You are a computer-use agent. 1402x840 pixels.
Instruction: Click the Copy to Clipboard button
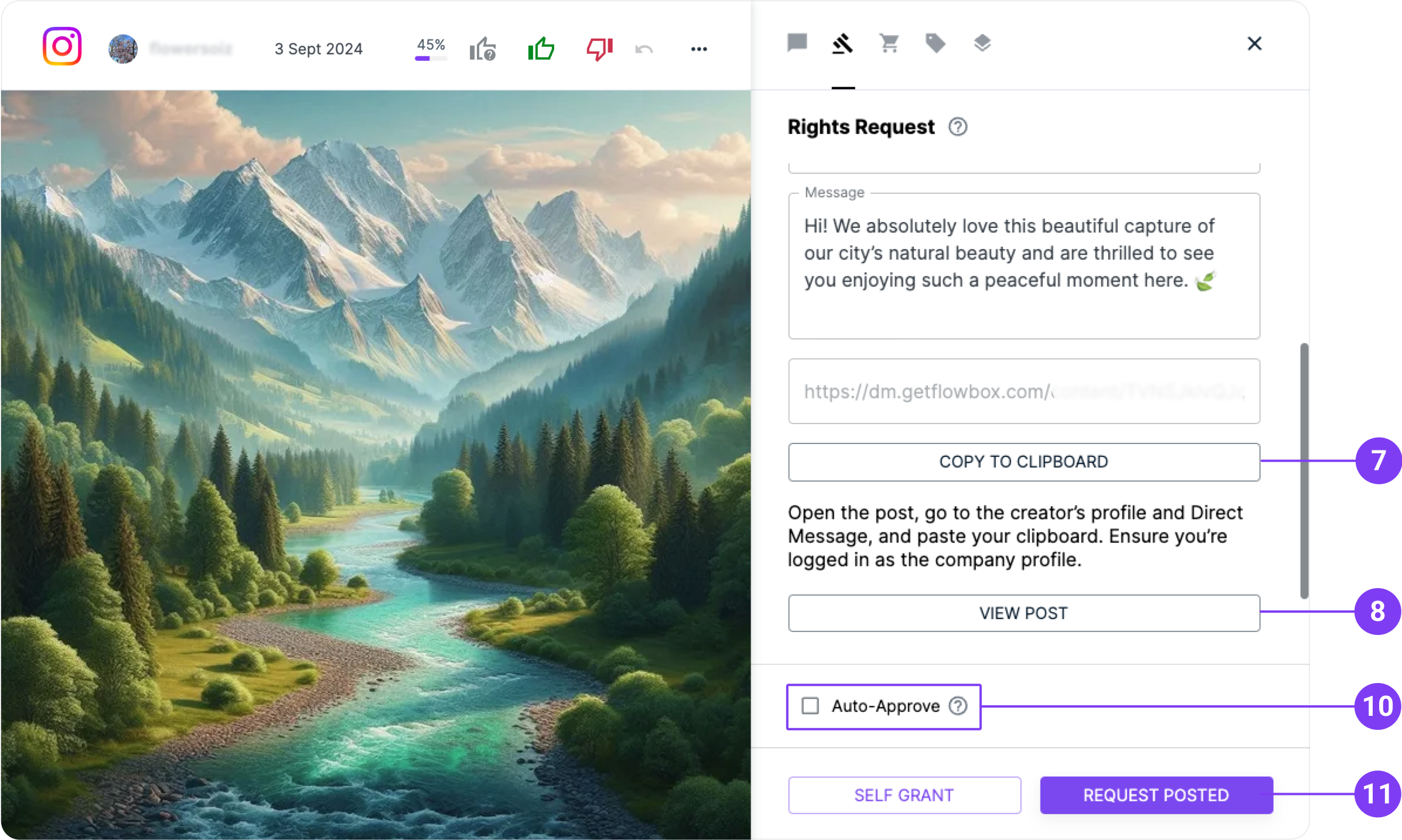[x=1024, y=462]
